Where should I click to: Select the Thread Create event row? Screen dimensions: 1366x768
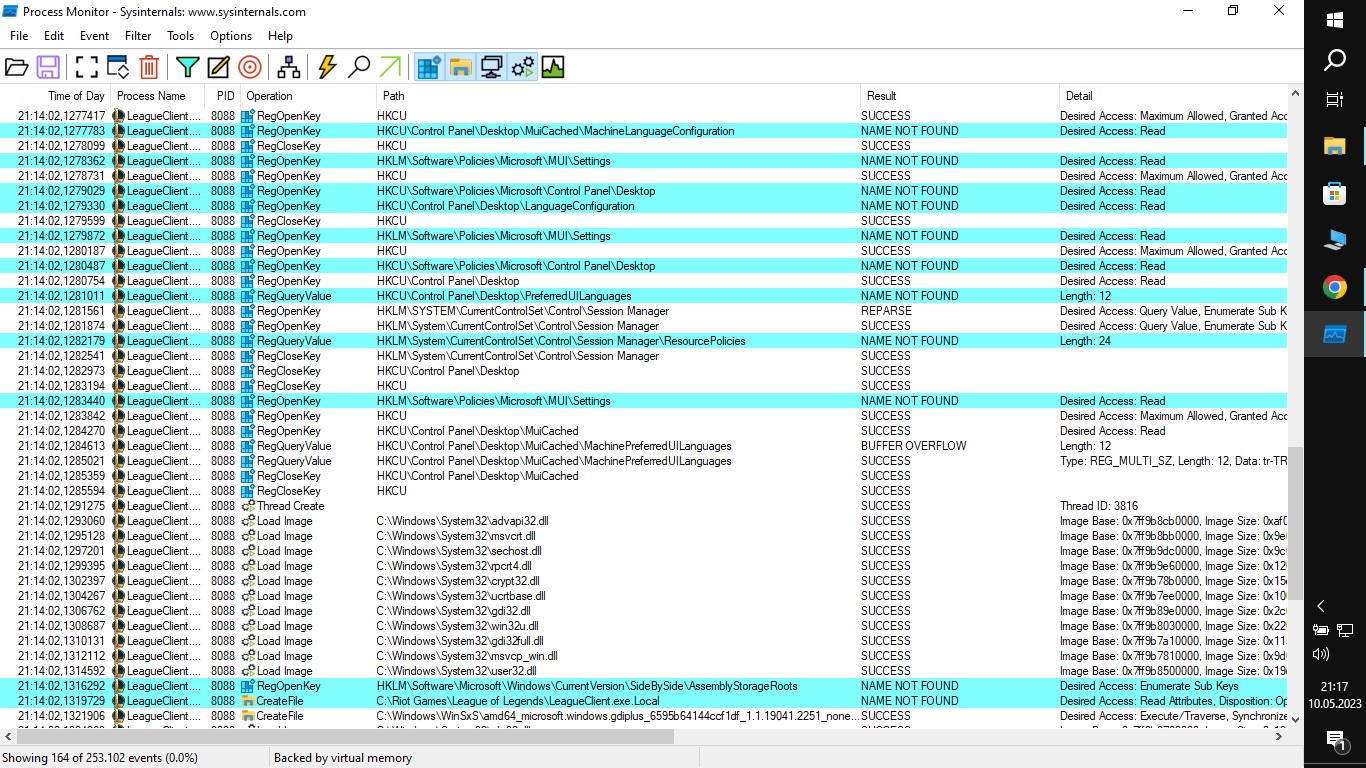(x=644, y=506)
